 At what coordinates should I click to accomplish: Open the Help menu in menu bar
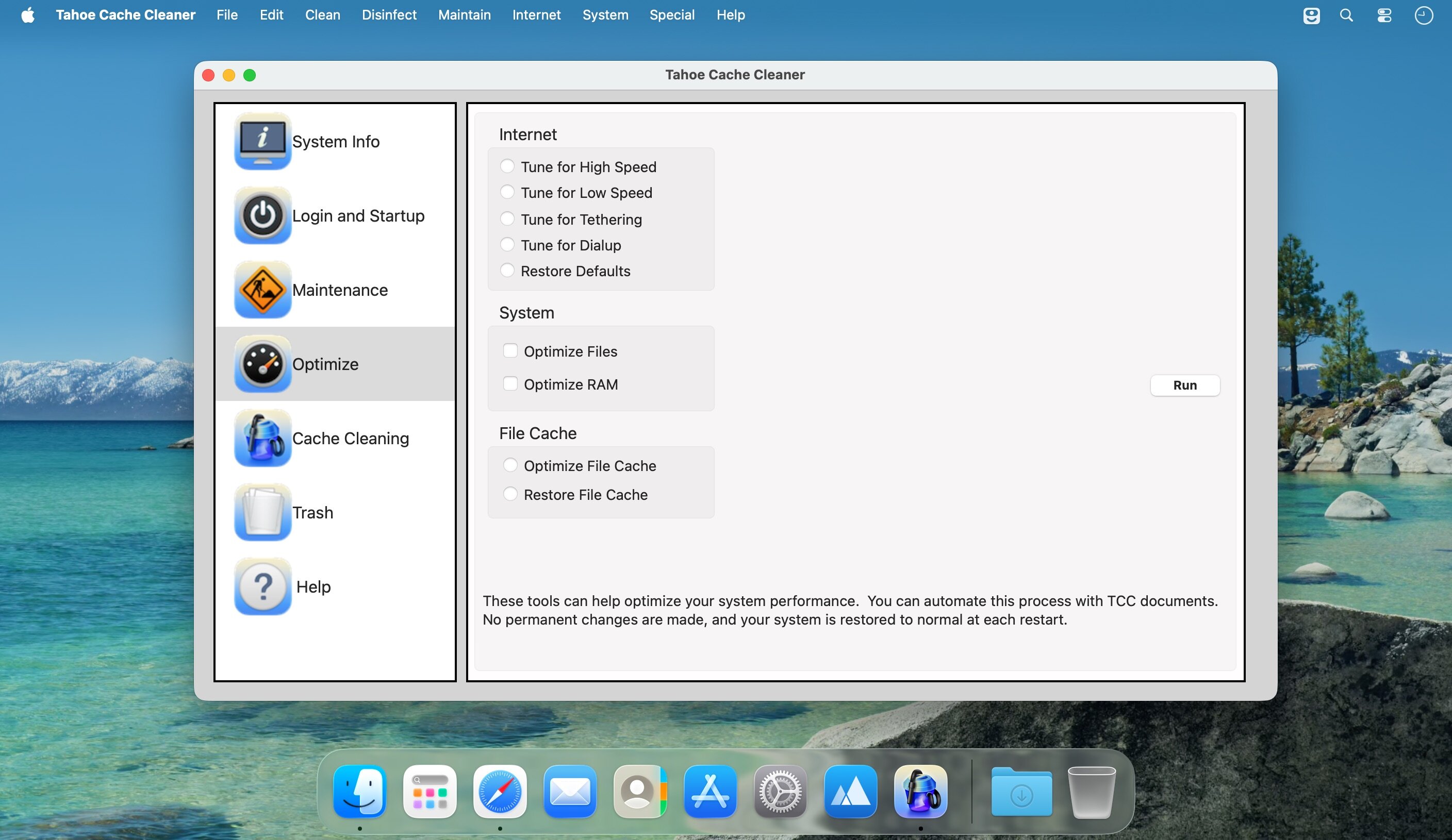coord(731,15)
